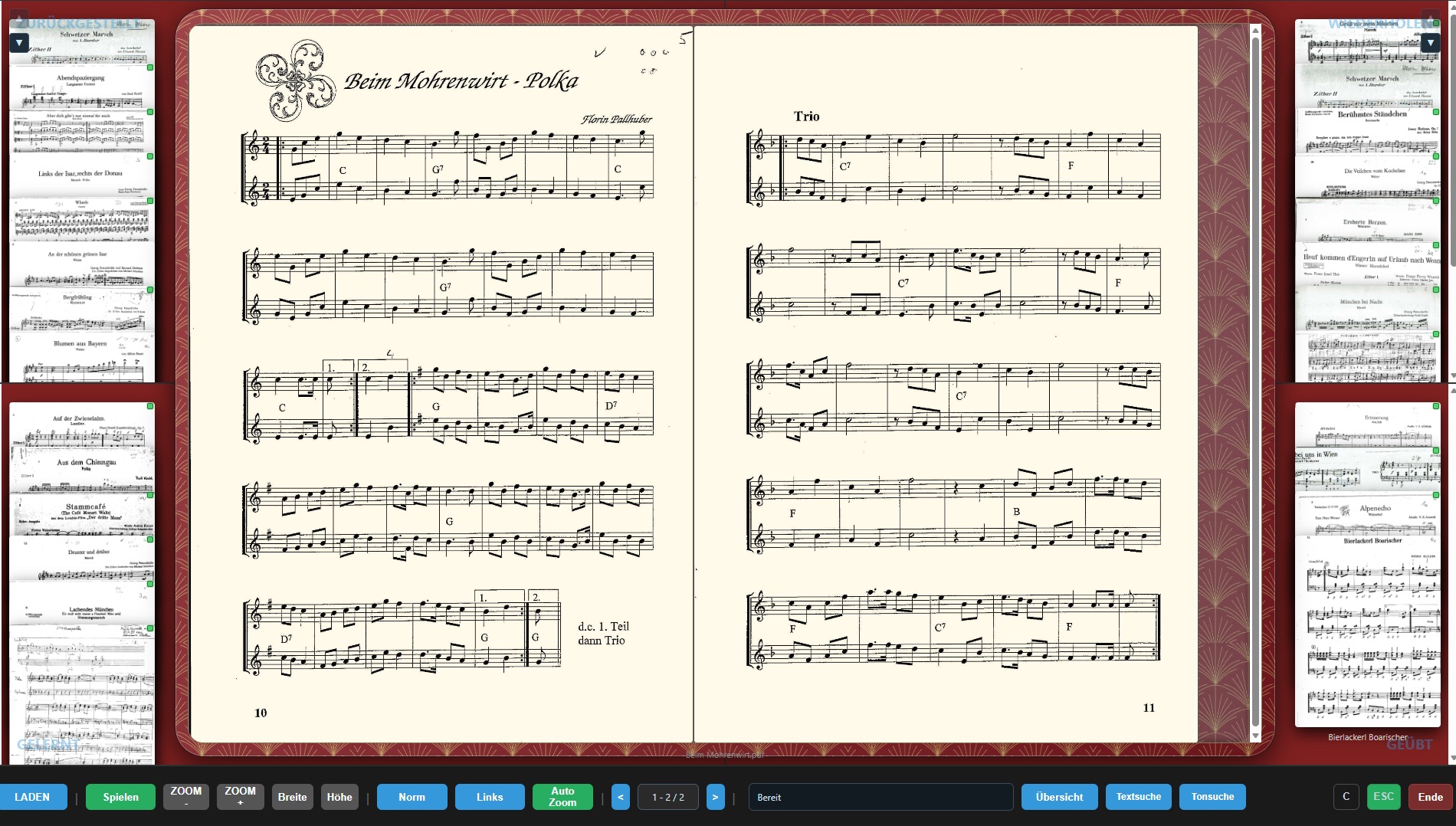Go to the previous page with '<'
The width and height of the screenshot is (1456, 826).
(621, 797)
